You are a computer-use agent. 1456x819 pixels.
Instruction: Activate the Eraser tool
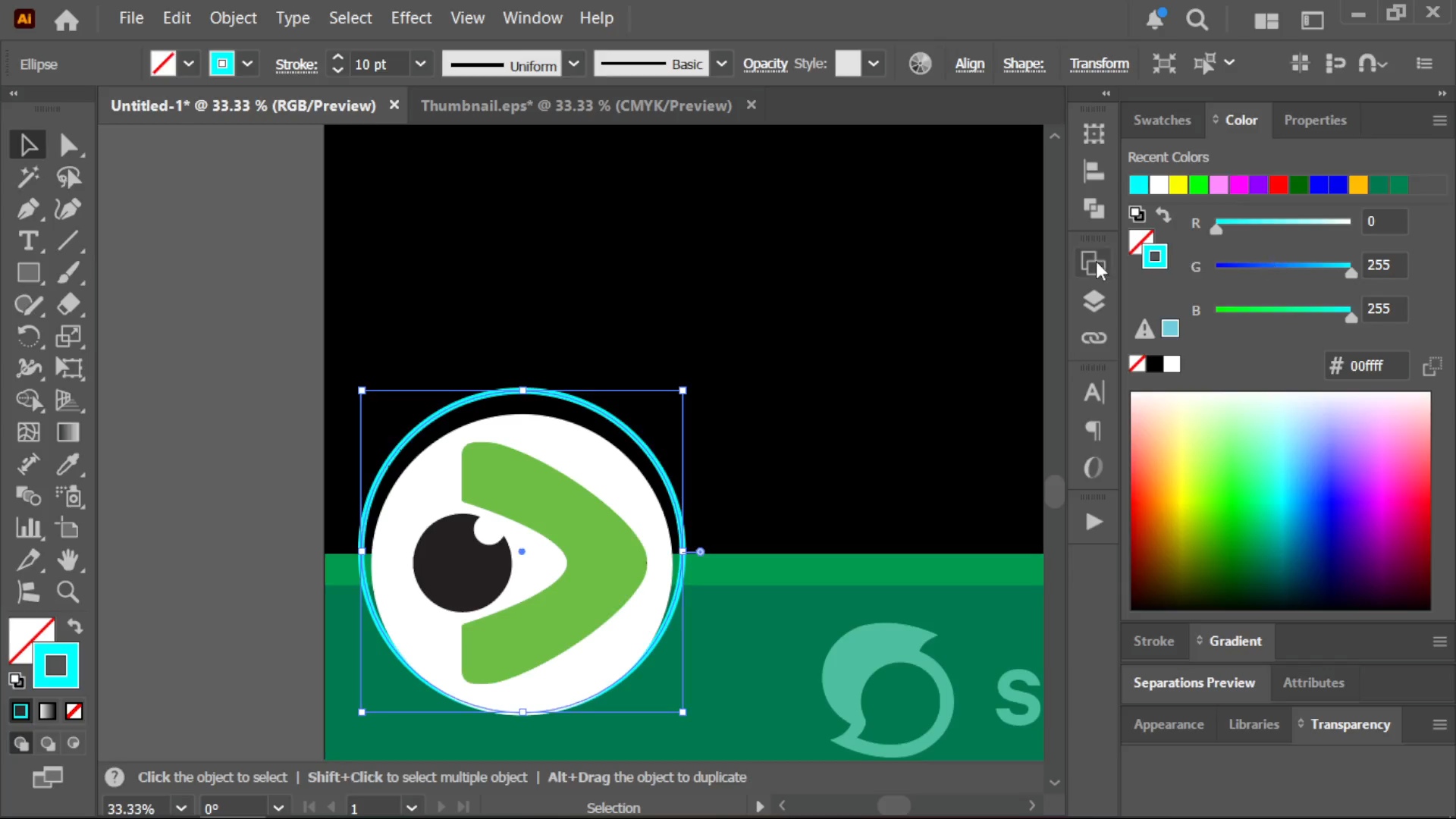(68, 305)
